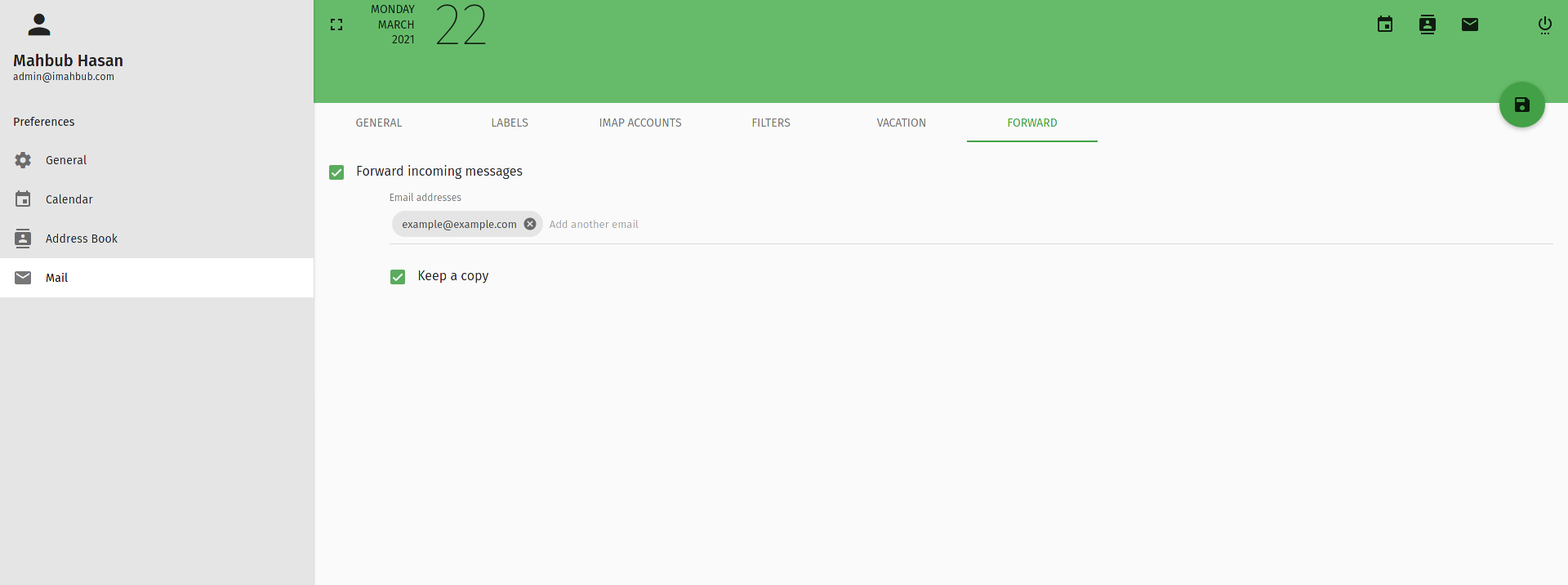Open Calendar preferences in sidebar
The width and height of the screenshot is (1568, 585).
(x=157, y=199)
